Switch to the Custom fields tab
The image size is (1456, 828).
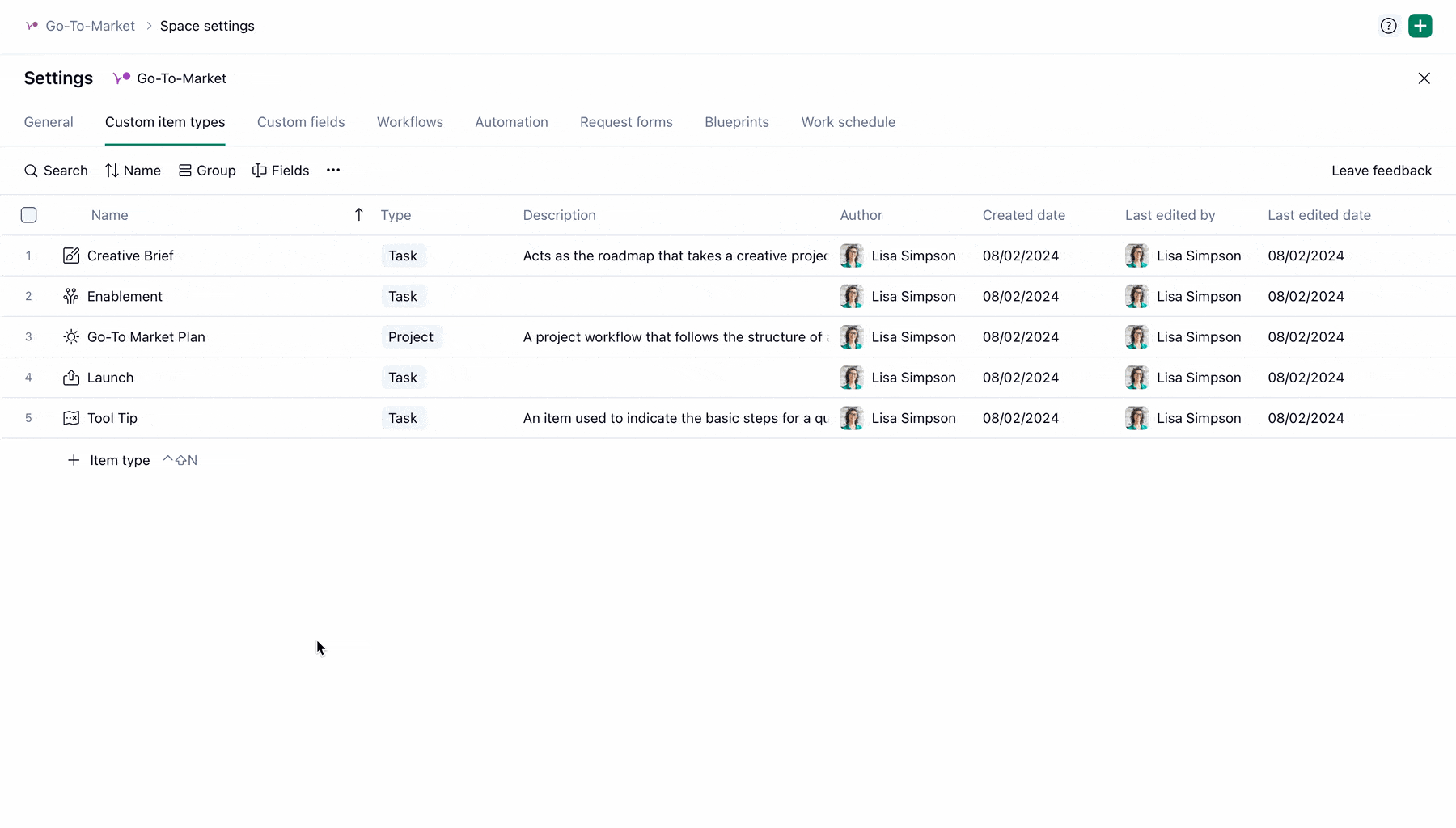301,122
